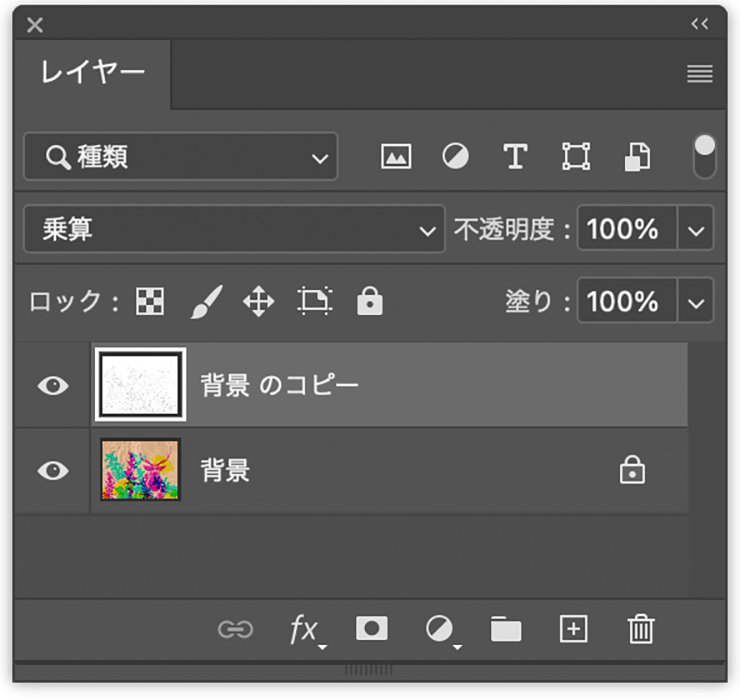This screenshot has height=700, width=740.
Task: Hide the 背景 layer eye icon
Action: [x=52, y=471]
